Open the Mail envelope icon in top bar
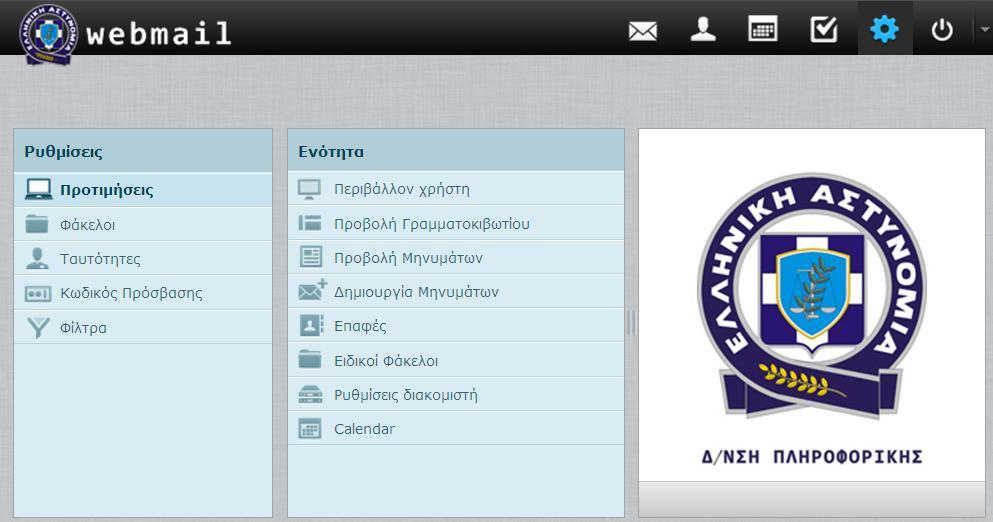 (x=642, y=30)
